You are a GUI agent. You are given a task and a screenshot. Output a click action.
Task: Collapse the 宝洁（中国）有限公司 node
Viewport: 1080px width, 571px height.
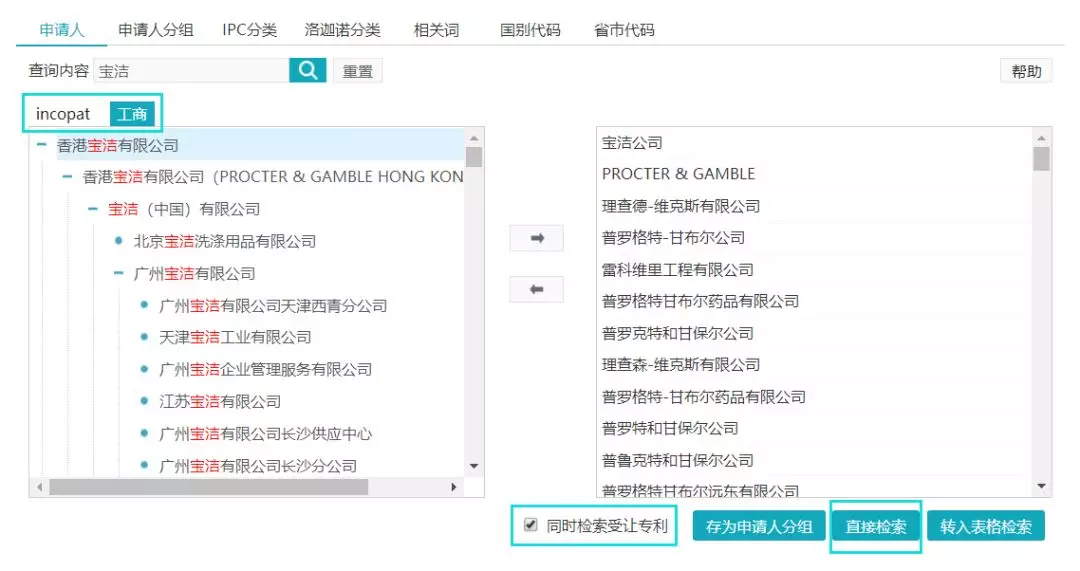pos(92,209)
